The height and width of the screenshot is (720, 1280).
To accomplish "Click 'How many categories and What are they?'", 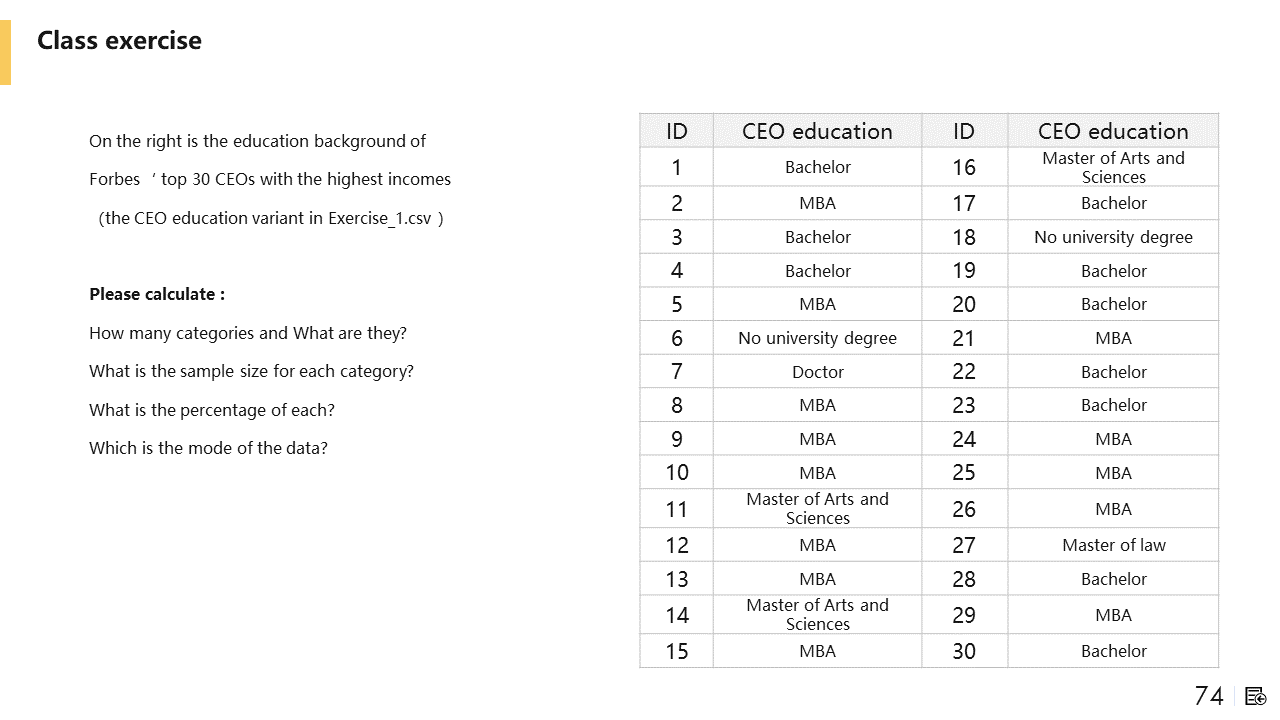I will (248, 333).
